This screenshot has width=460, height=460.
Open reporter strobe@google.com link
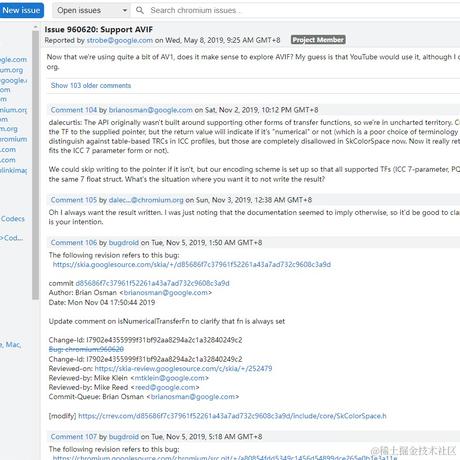(x=120, y=40)
